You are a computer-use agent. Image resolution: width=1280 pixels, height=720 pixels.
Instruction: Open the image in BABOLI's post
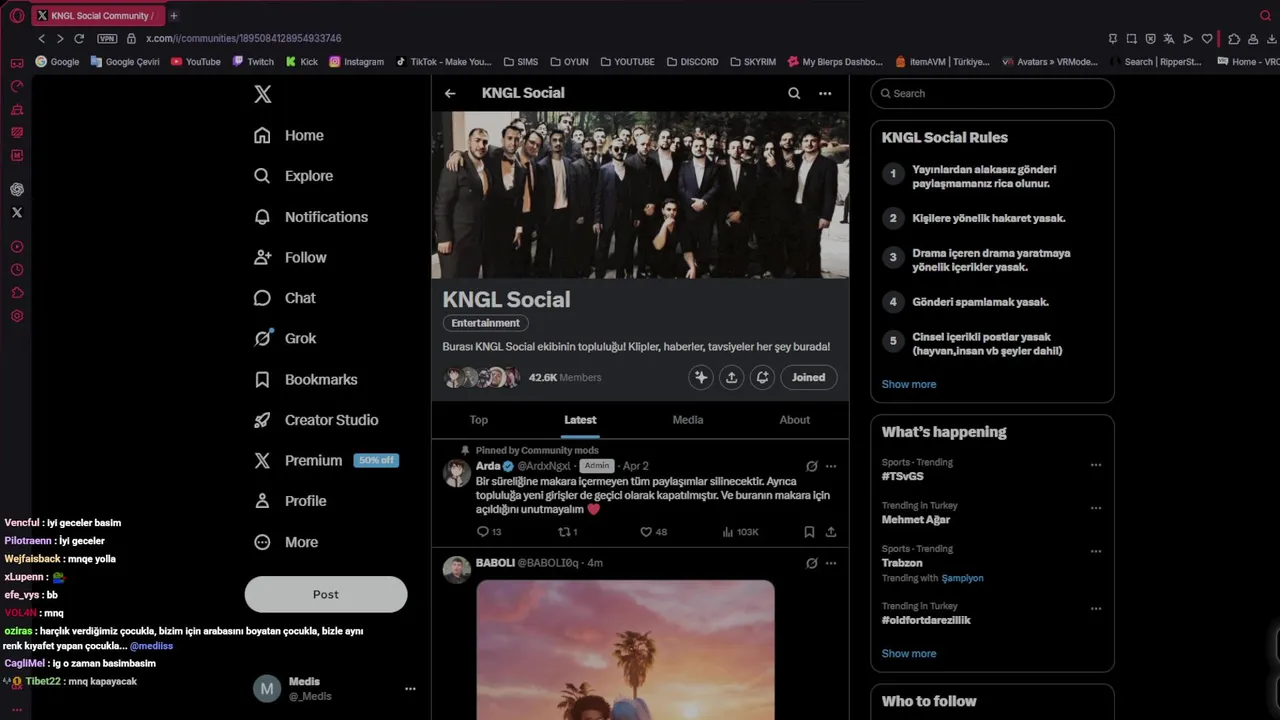[625, 650]
